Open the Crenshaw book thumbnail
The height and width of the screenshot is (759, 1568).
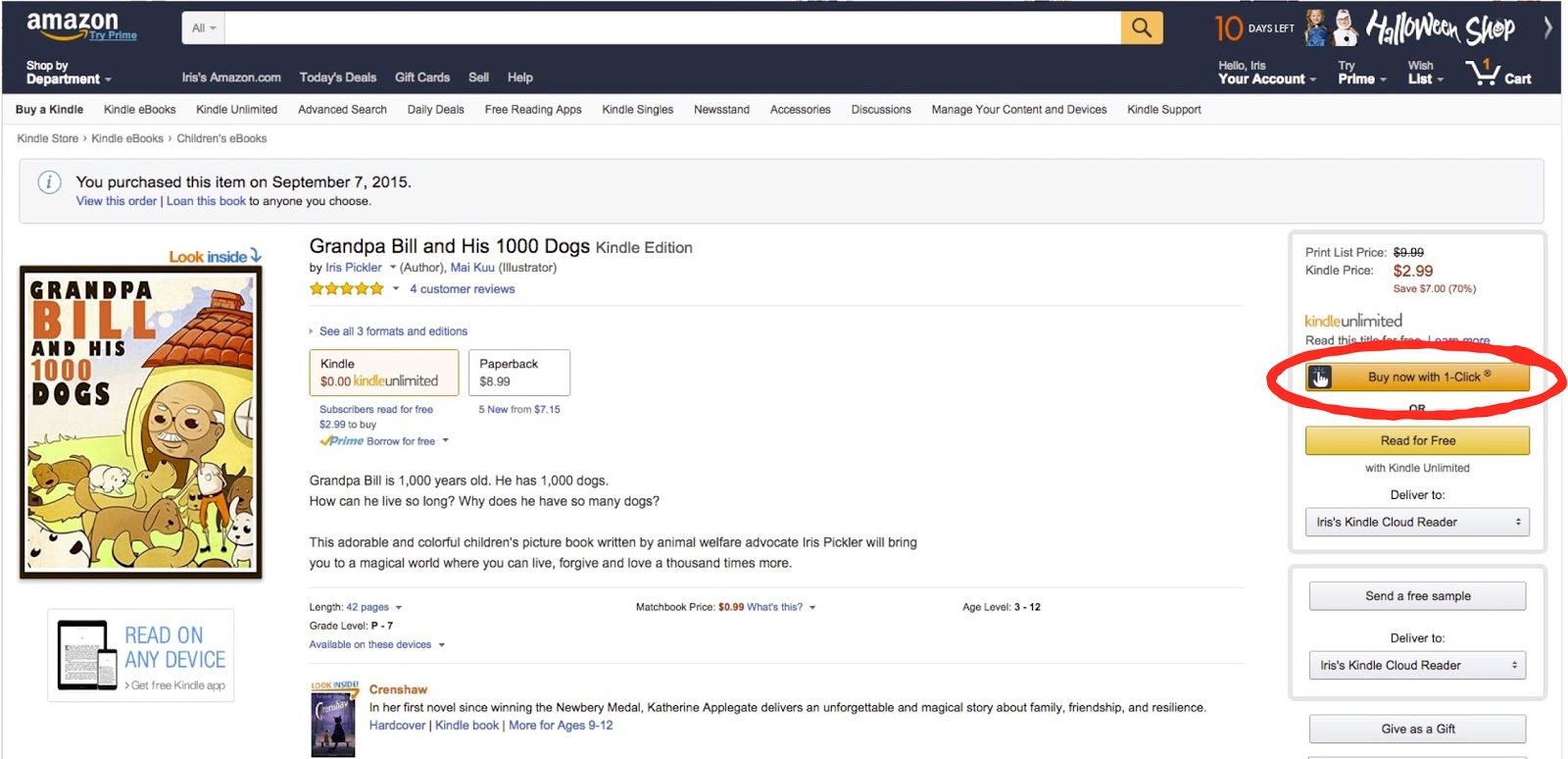333,720
